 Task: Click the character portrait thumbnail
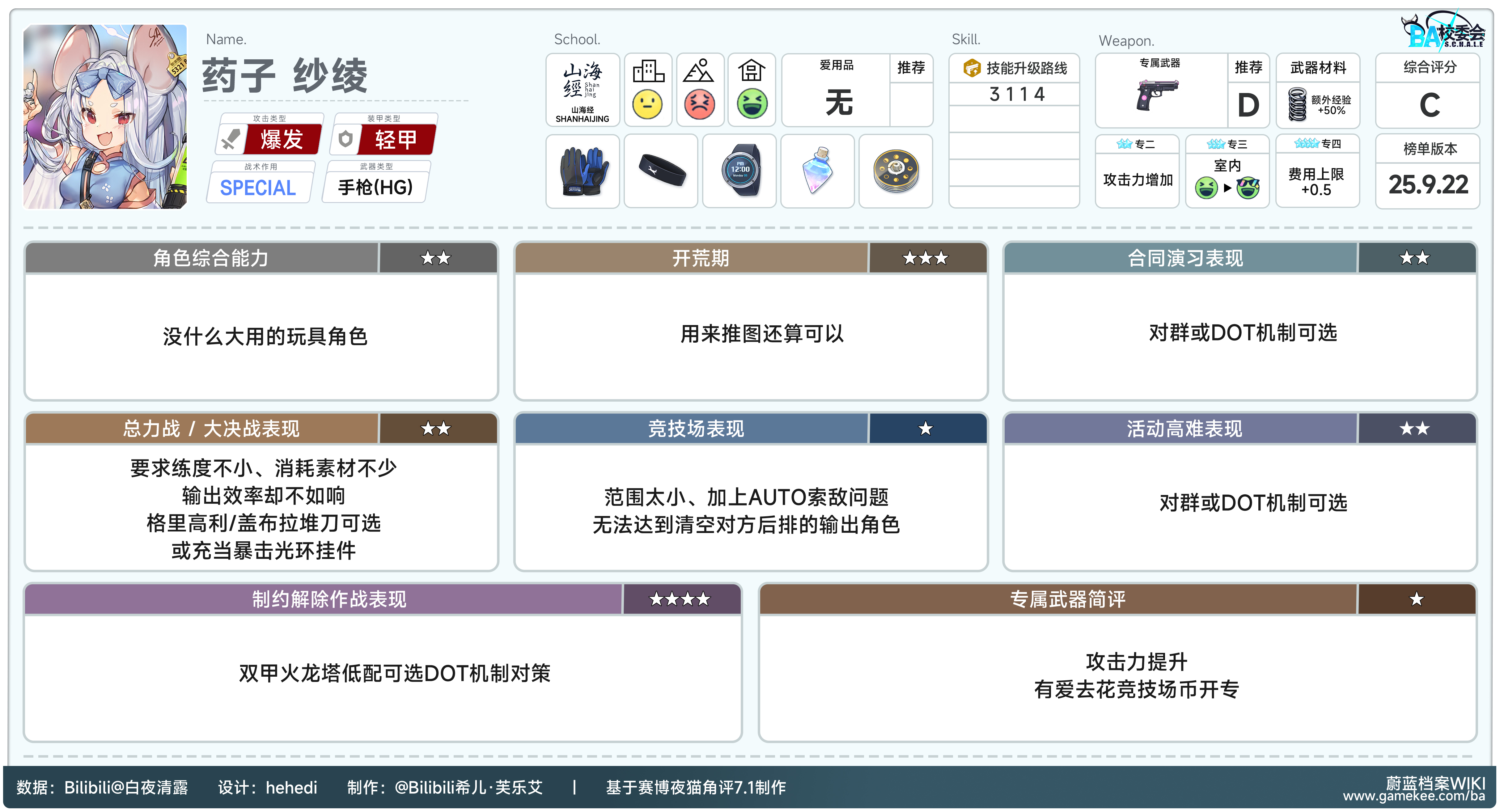pyautogui.click(x=105, y=116)
